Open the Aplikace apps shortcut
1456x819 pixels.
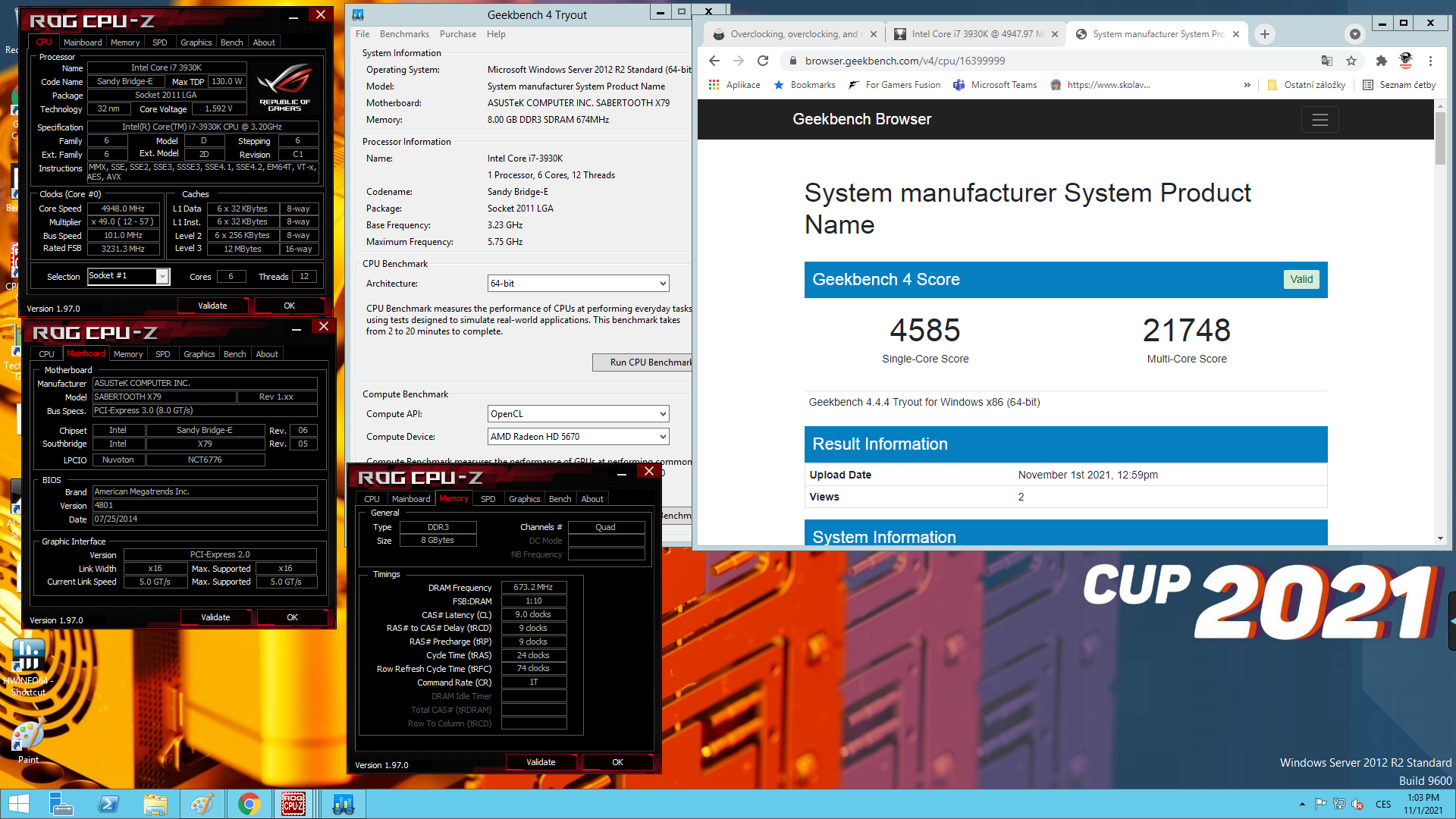pos(734,85)
